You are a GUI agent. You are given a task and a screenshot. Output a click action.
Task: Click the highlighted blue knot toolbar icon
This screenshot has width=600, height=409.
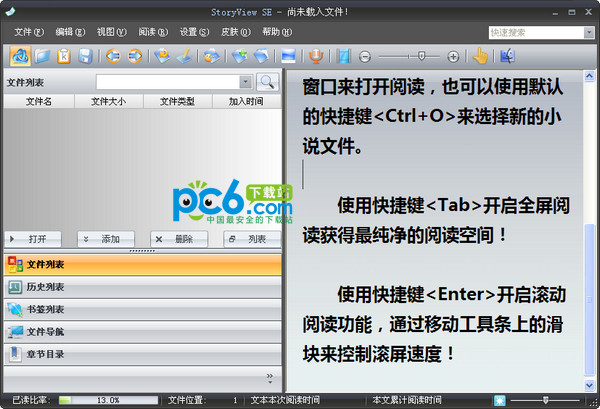20,56
